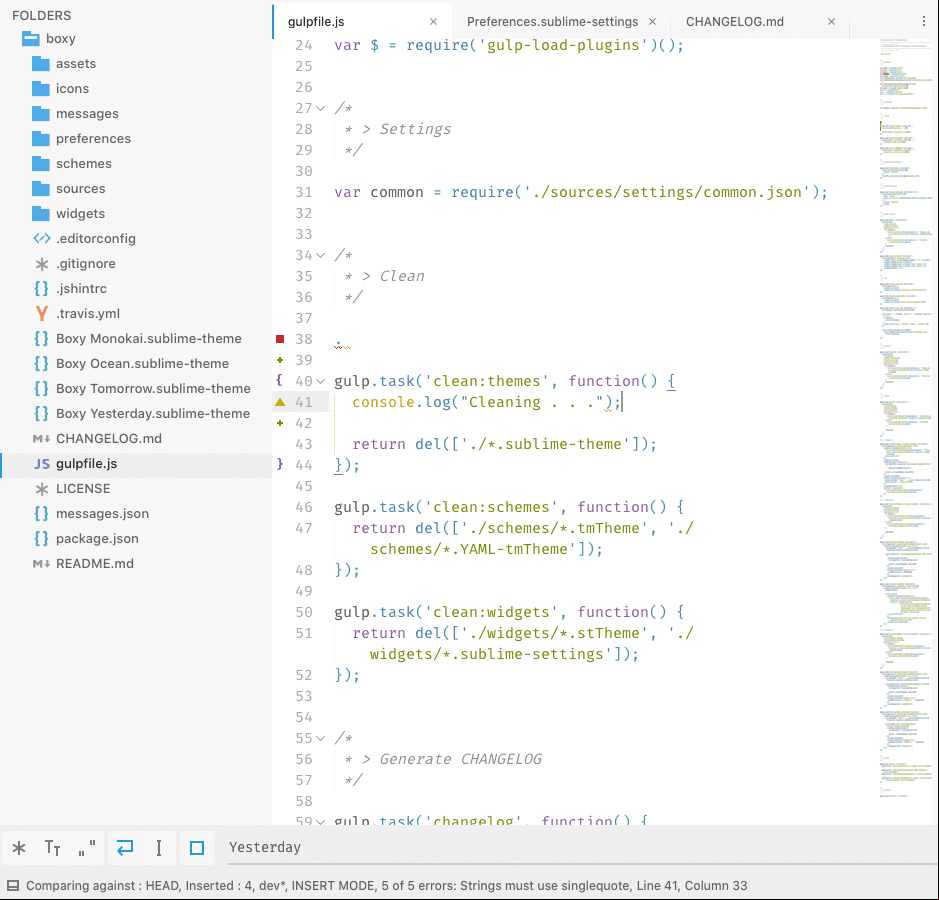Expand the assets folder

tap(41, 63)
